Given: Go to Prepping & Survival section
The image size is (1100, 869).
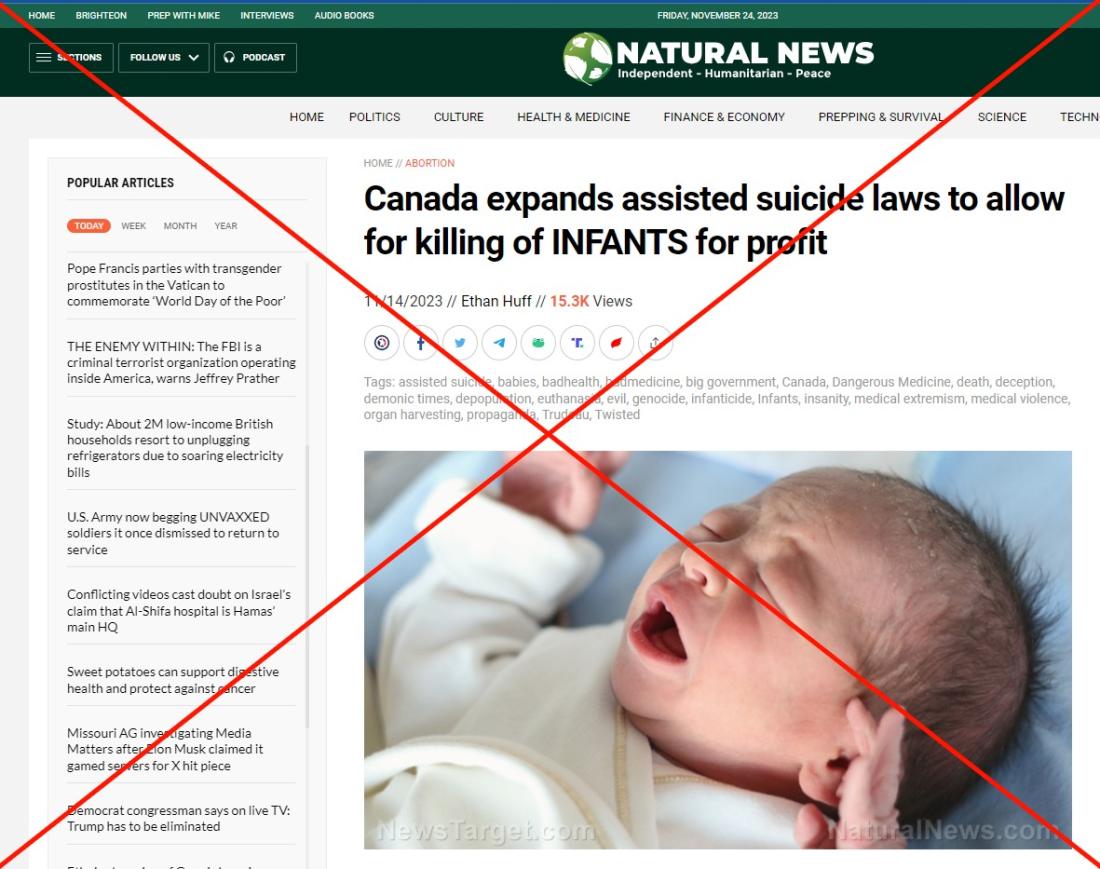Looking at the screenshot, I should [880, 117].
